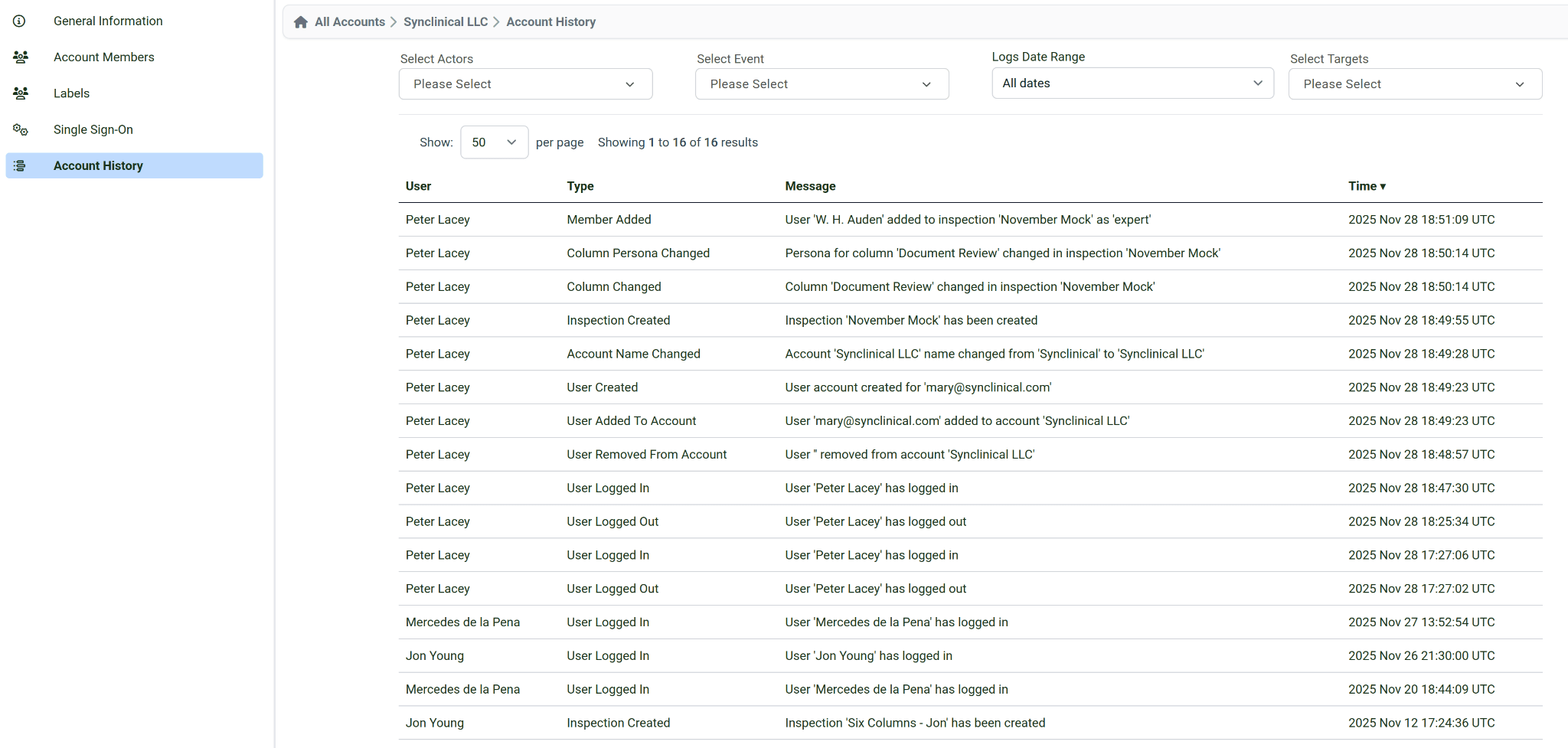Open the Select Targets dropdown
The height and width of the screenshot is (748, 1568).
(1415, 84)
